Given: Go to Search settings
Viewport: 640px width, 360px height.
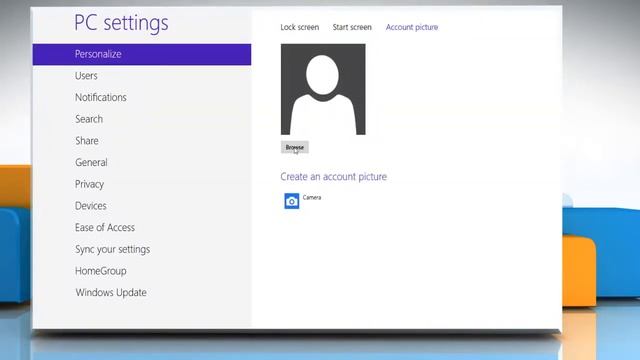Looking at the screenshot, I should pos(89,119).
